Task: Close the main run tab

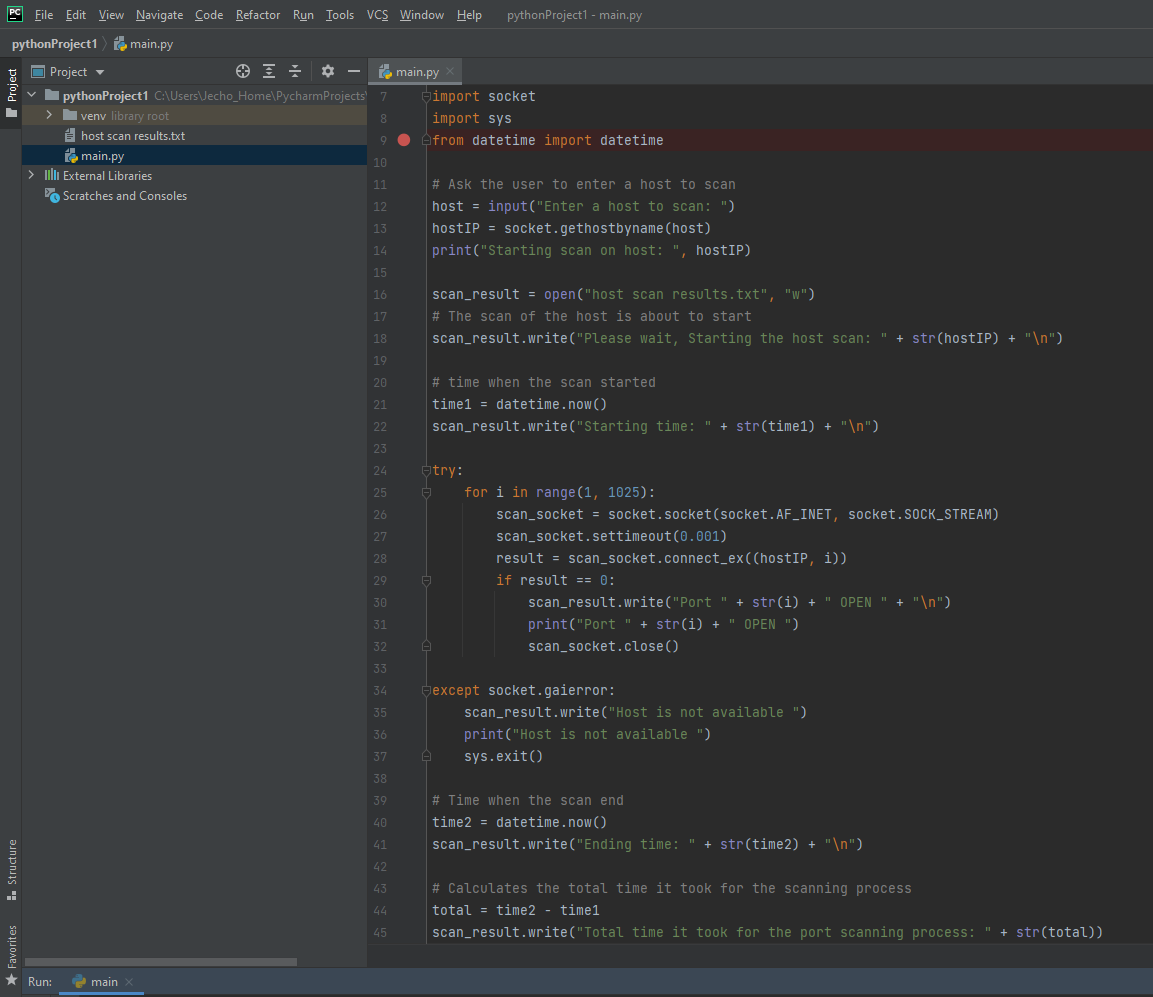Action: tap(129, 982)
